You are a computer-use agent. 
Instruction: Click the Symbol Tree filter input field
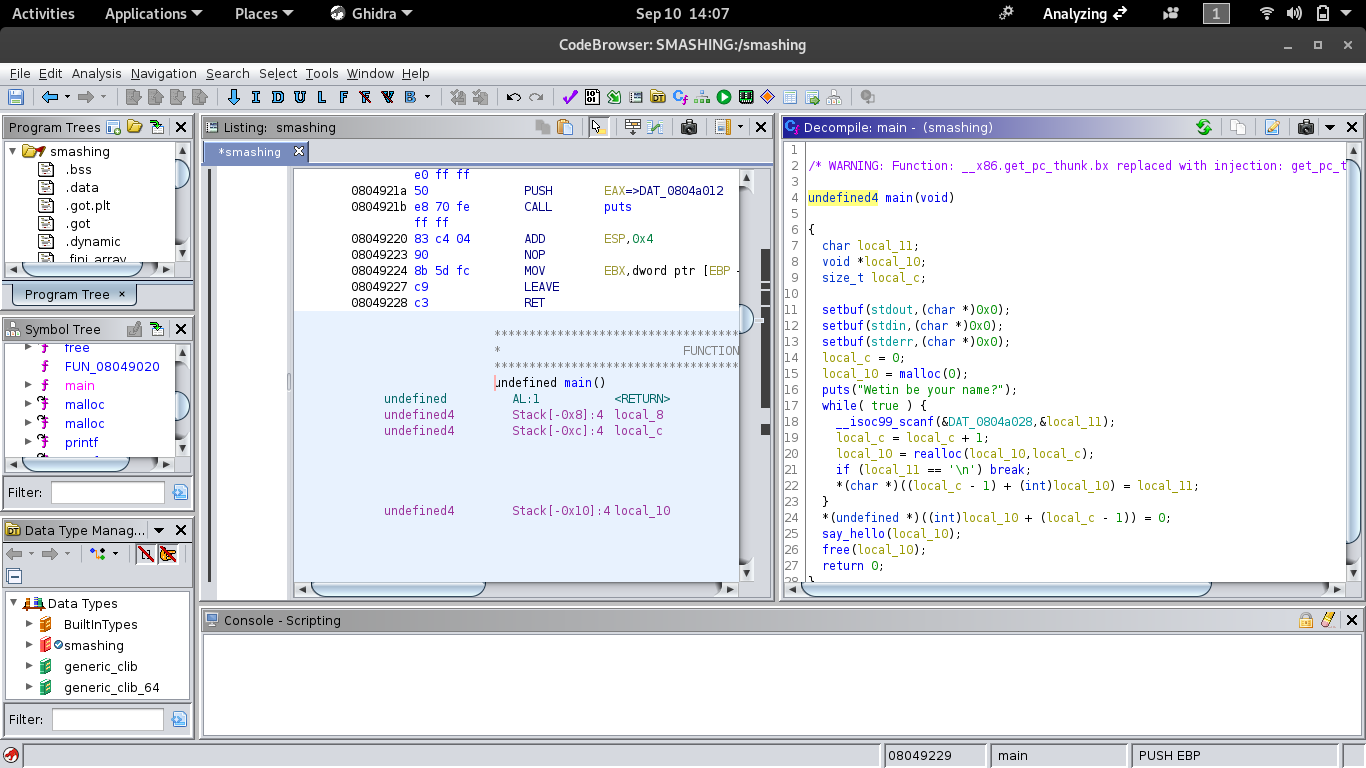[x=108, y=492]
